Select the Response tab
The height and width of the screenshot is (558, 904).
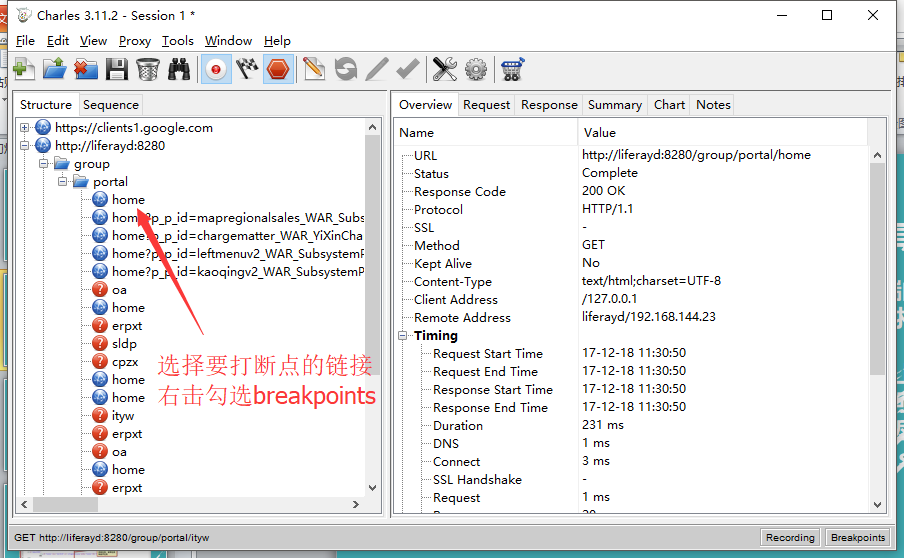549,105
